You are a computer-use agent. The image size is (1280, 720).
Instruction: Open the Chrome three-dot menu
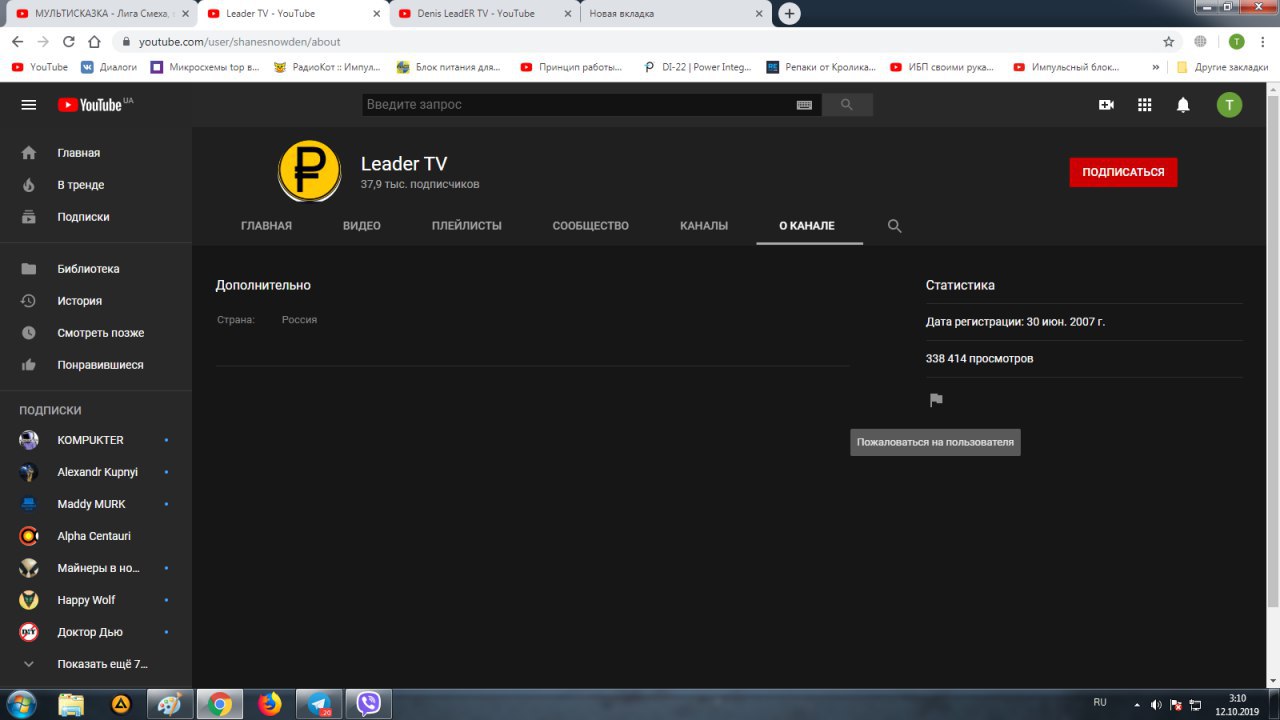coord(1264,42)
